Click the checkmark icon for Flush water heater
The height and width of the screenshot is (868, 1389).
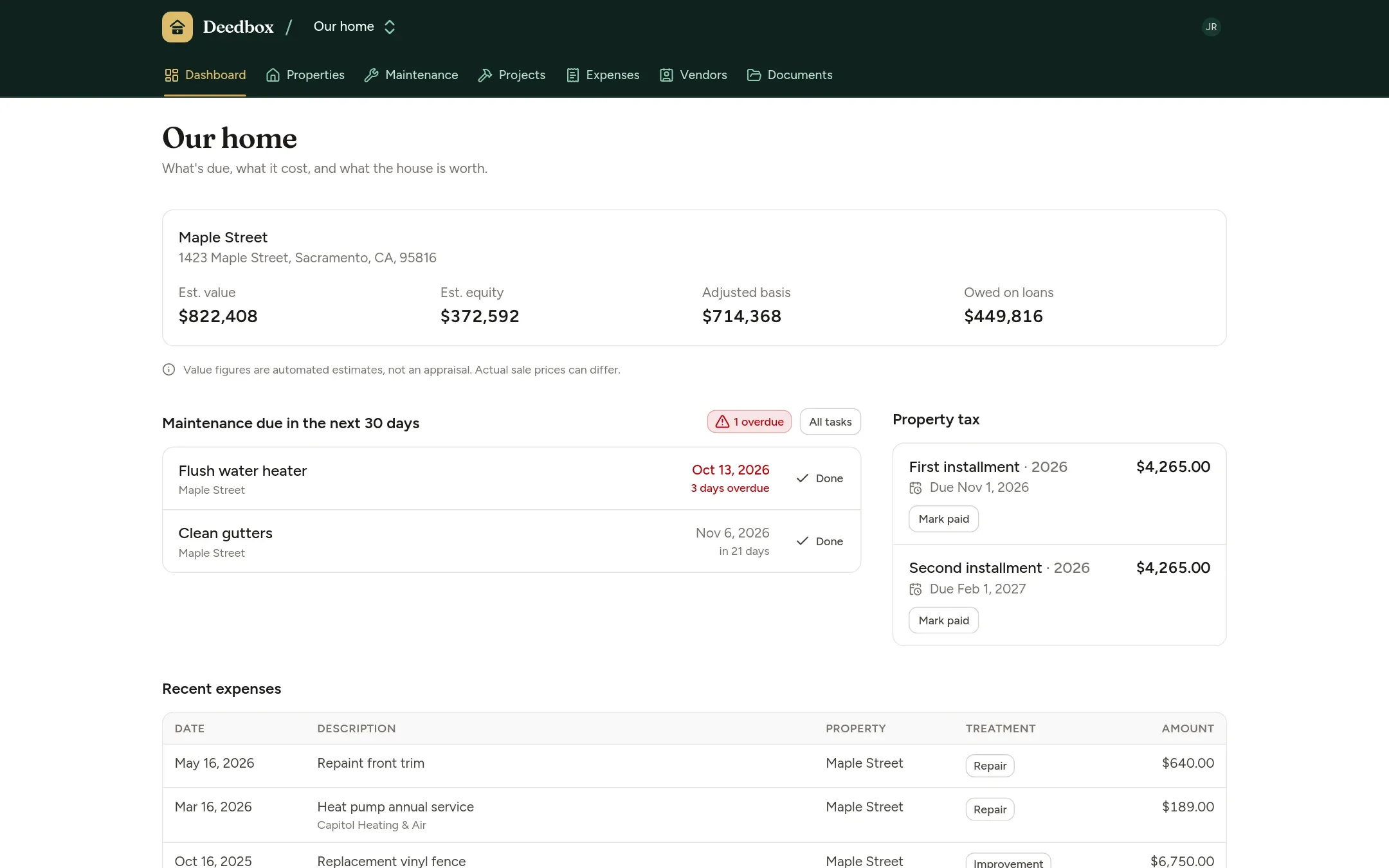802,478
